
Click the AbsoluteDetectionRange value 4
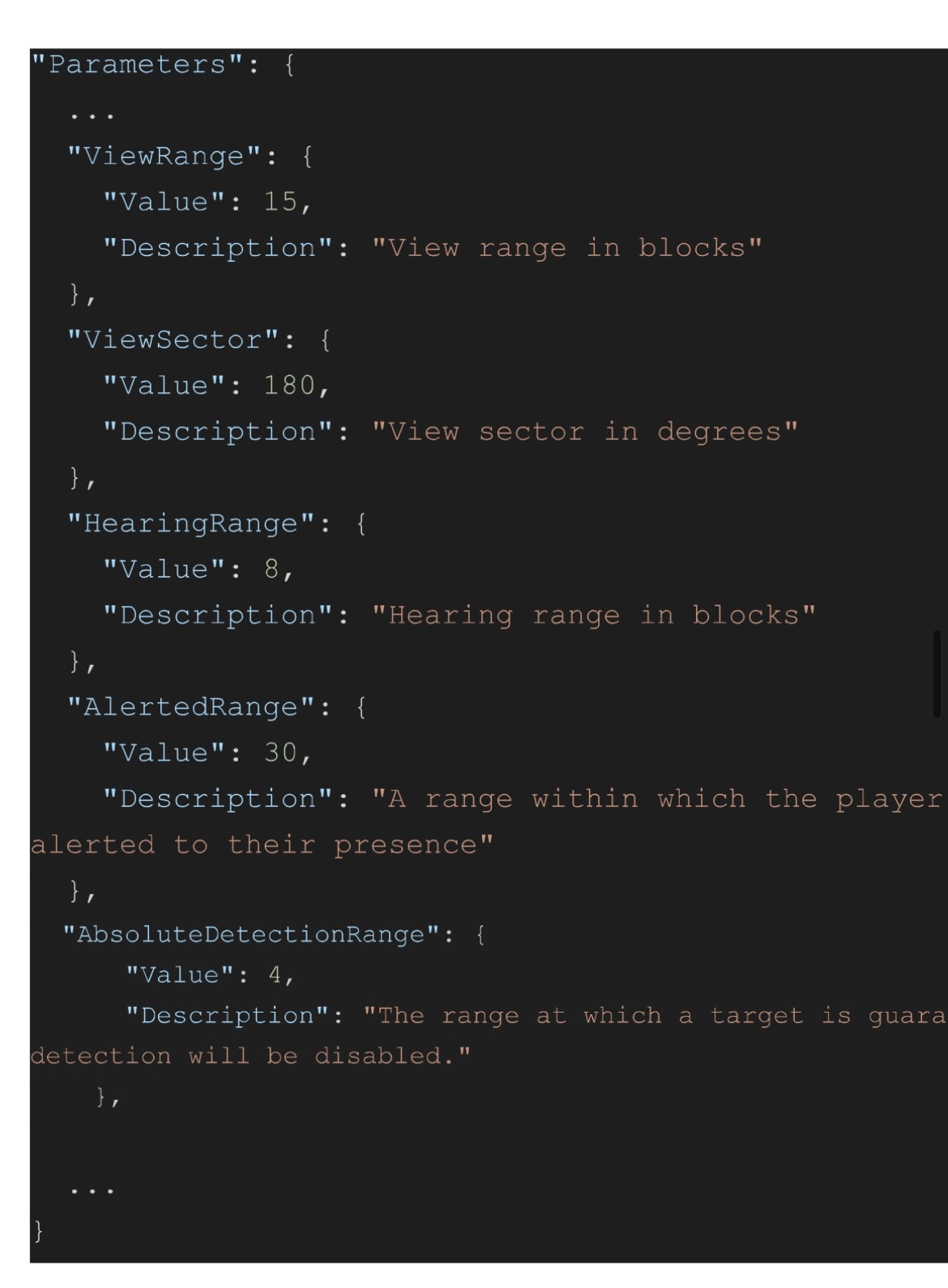point(275,975)
